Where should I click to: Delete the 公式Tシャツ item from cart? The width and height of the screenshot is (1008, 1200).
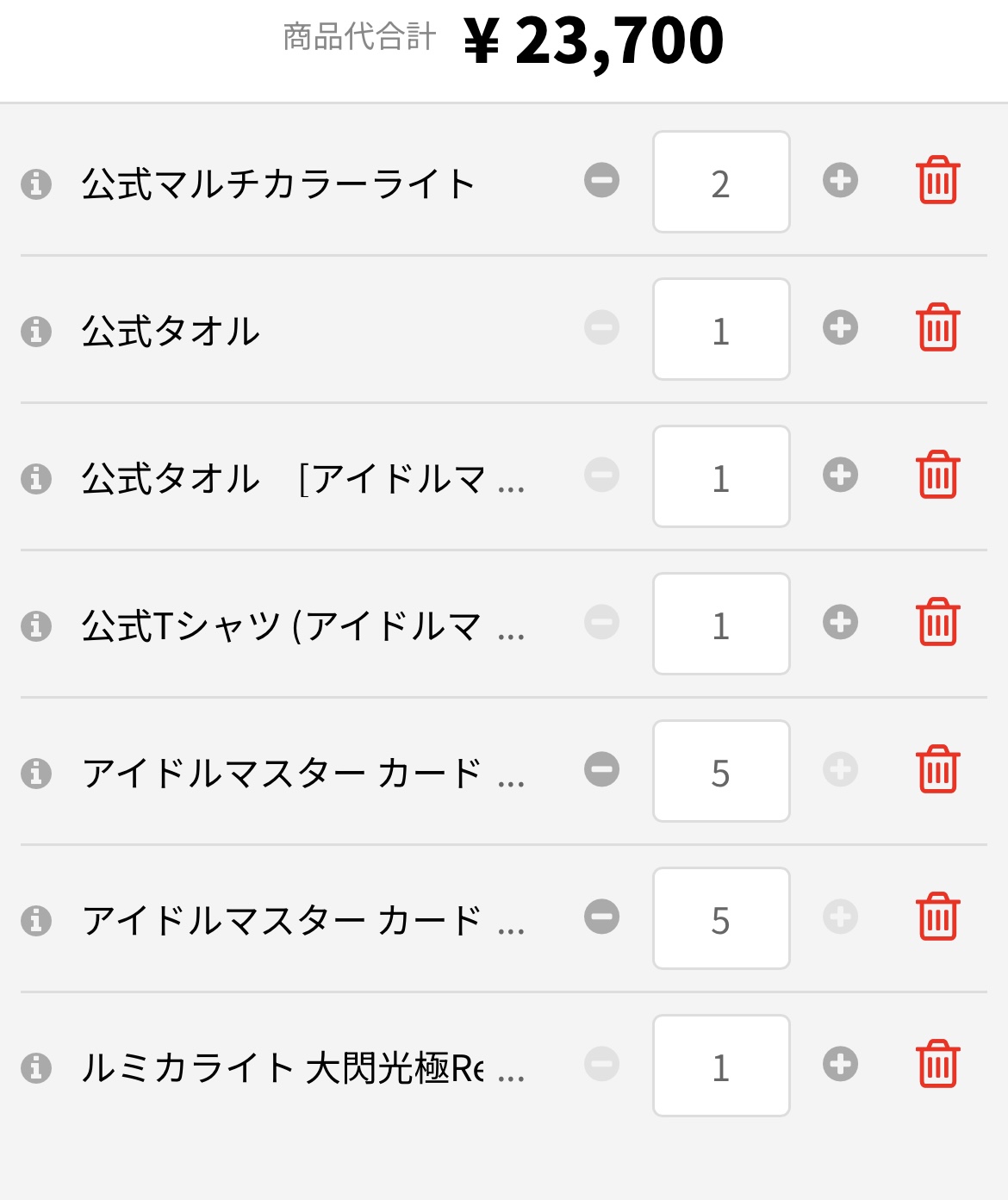click(937, 623)
